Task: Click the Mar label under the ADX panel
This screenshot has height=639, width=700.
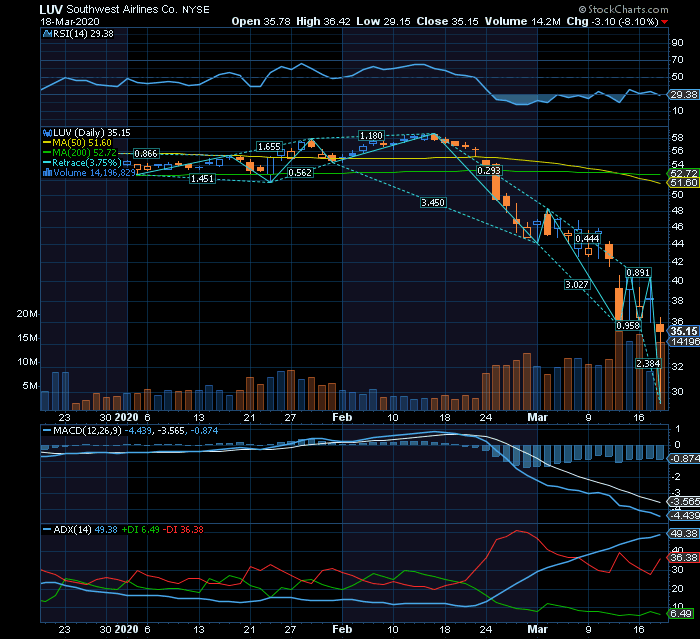Action: [538, 629]
